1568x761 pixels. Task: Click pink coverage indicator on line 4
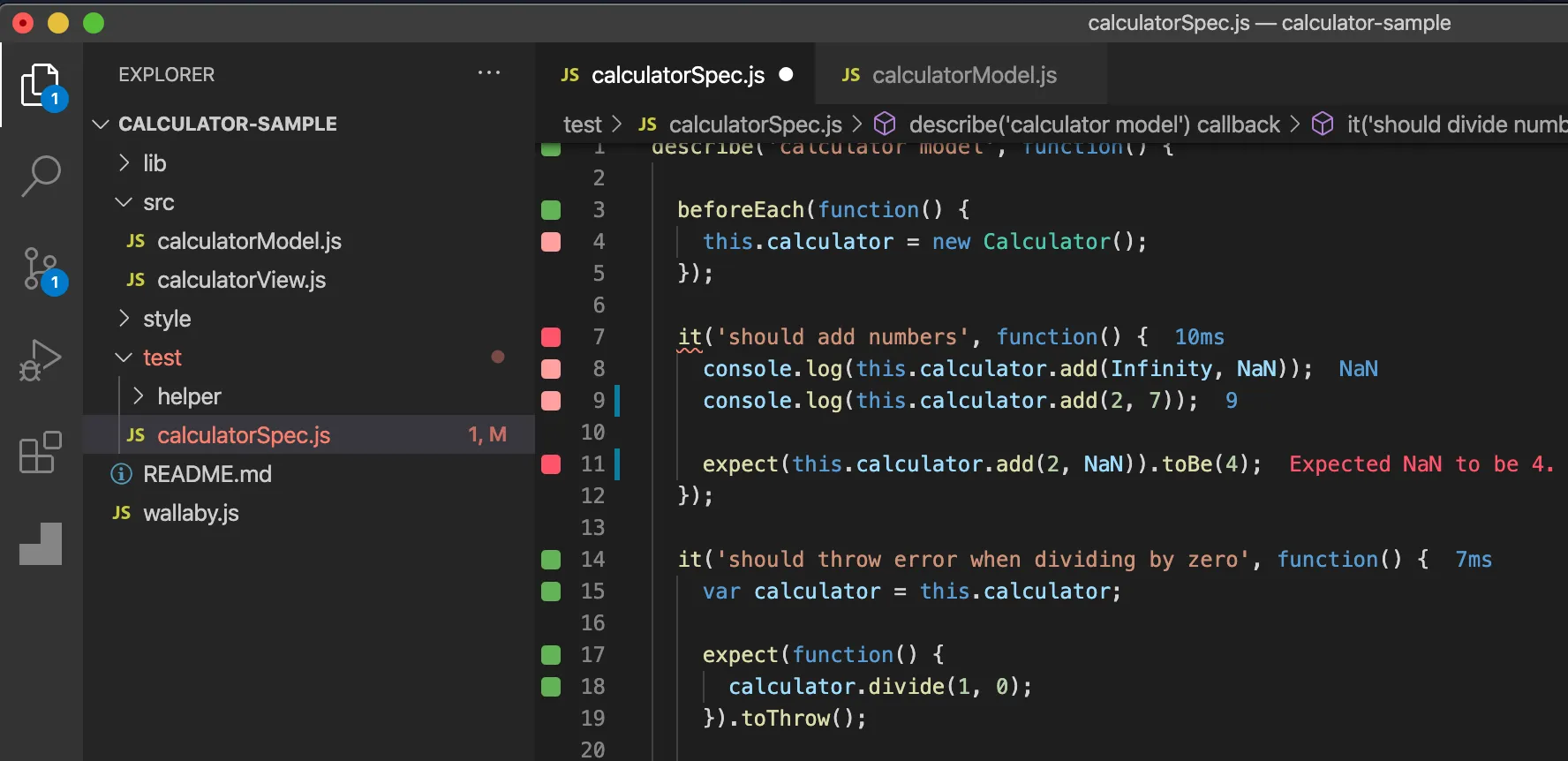click(x=551, y=241)
